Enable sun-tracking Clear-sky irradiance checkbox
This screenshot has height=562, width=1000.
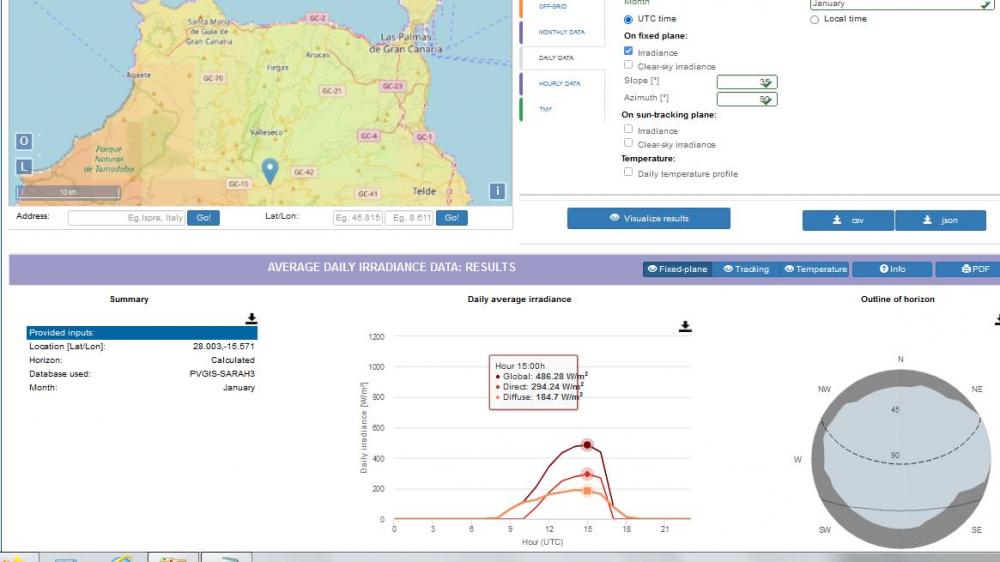click(x=628, y=144)
